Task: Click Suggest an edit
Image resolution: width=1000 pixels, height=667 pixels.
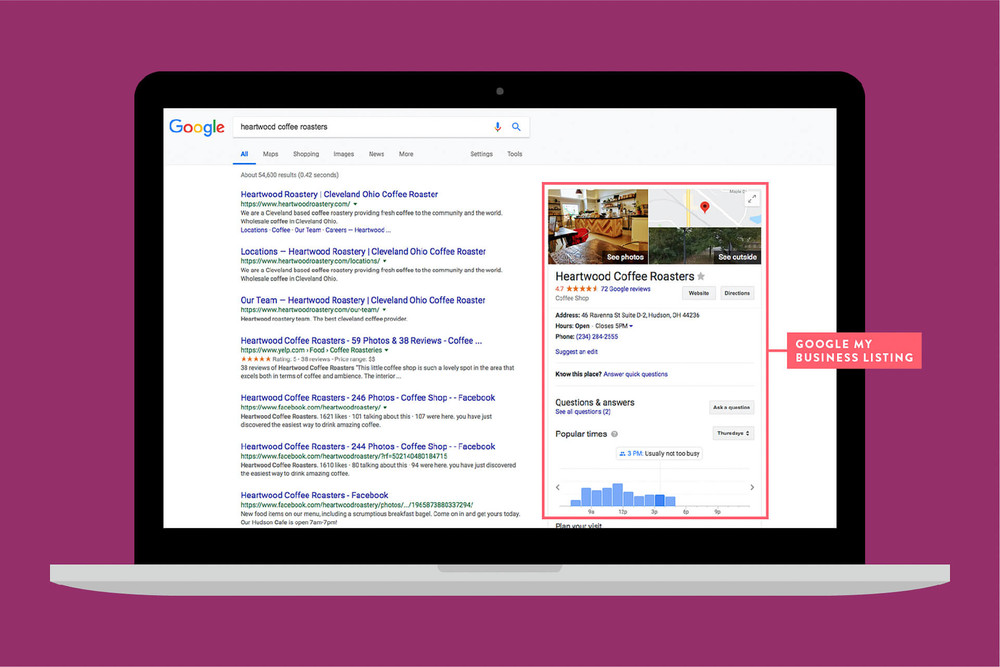Action: (577, 352)
